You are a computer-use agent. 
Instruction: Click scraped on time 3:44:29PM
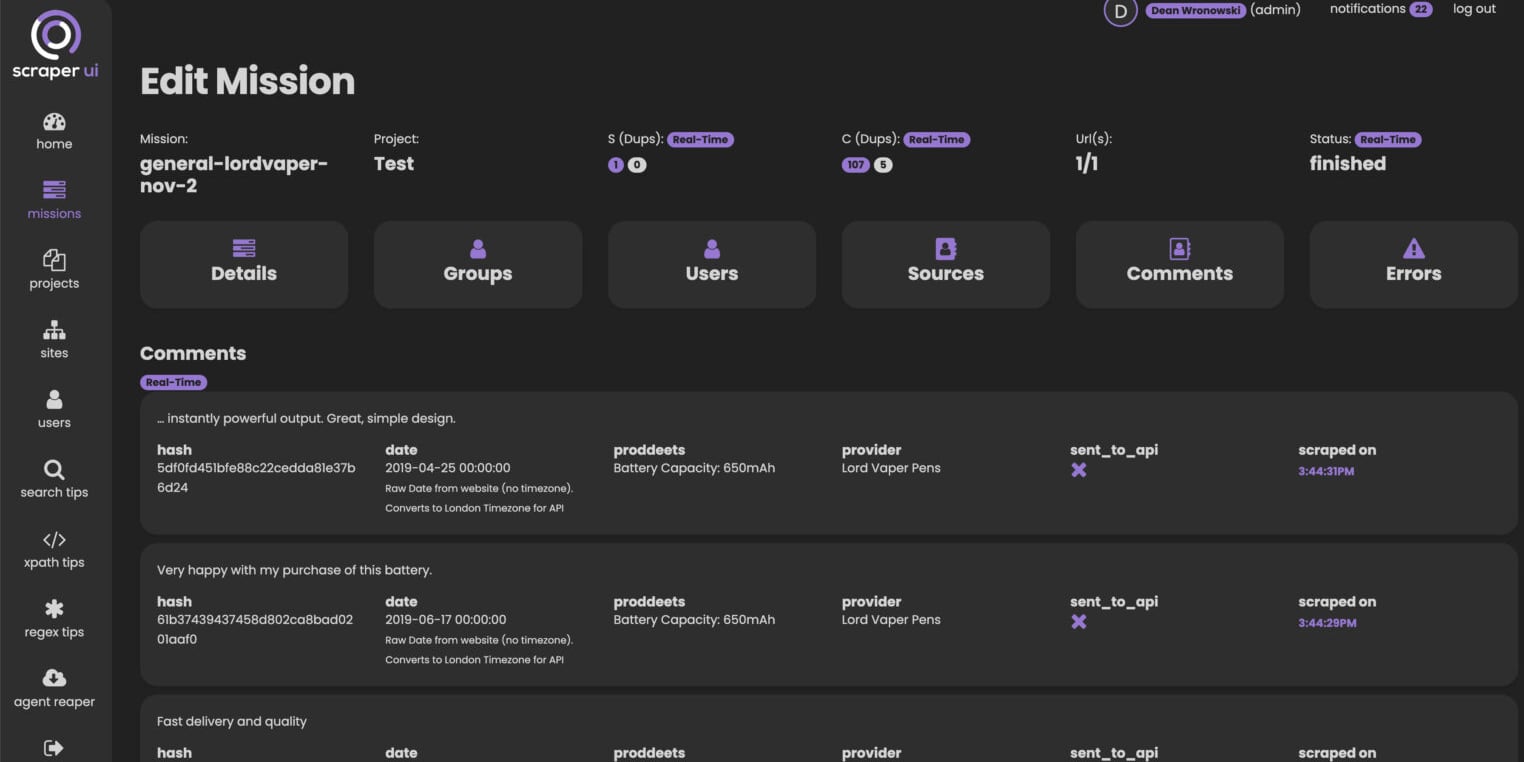pyautogui.click(x=1327, y=623)
